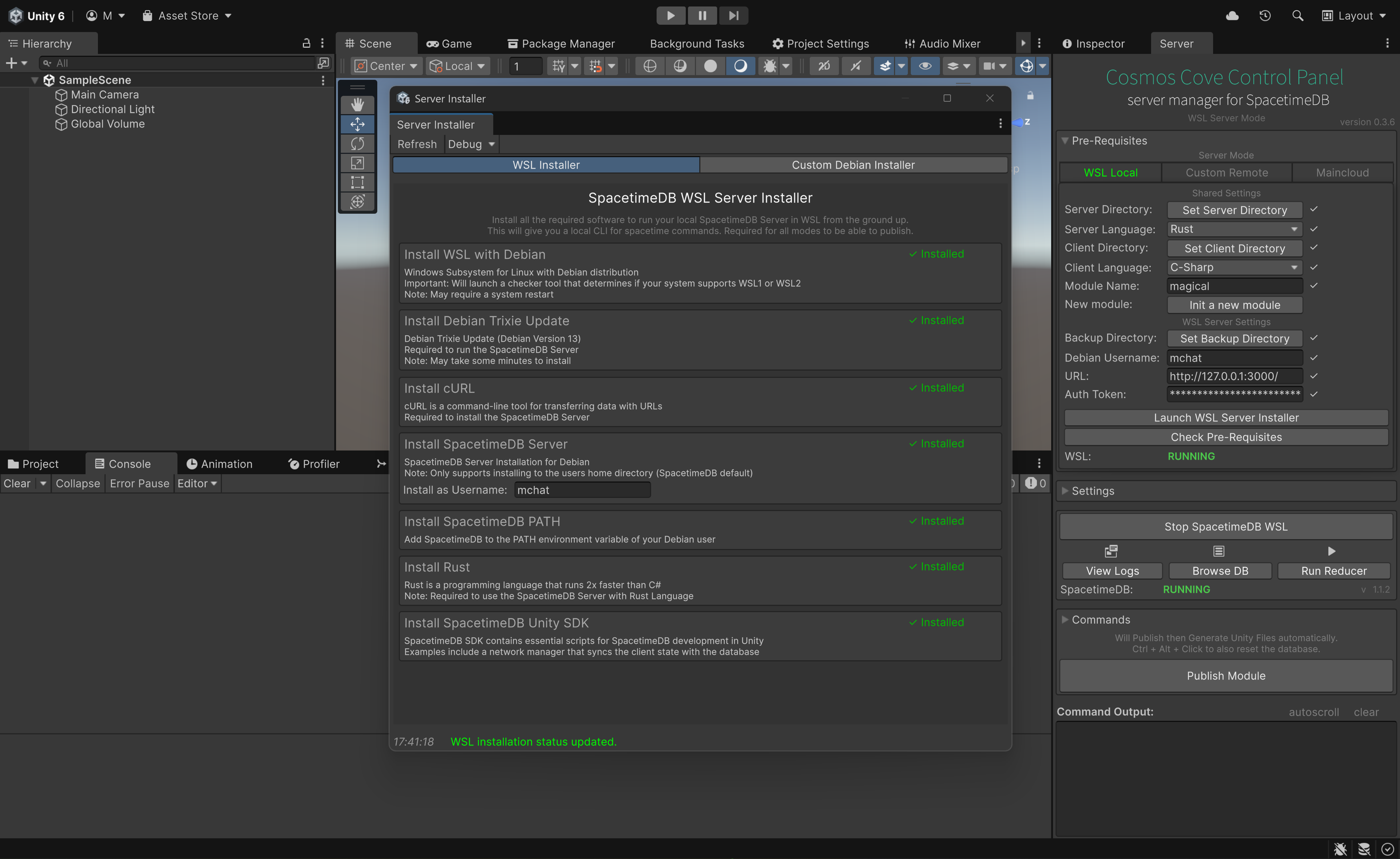Viewport: 1400px width, 859px height.
Task: Select the Move tool
Action: [357, 124]
